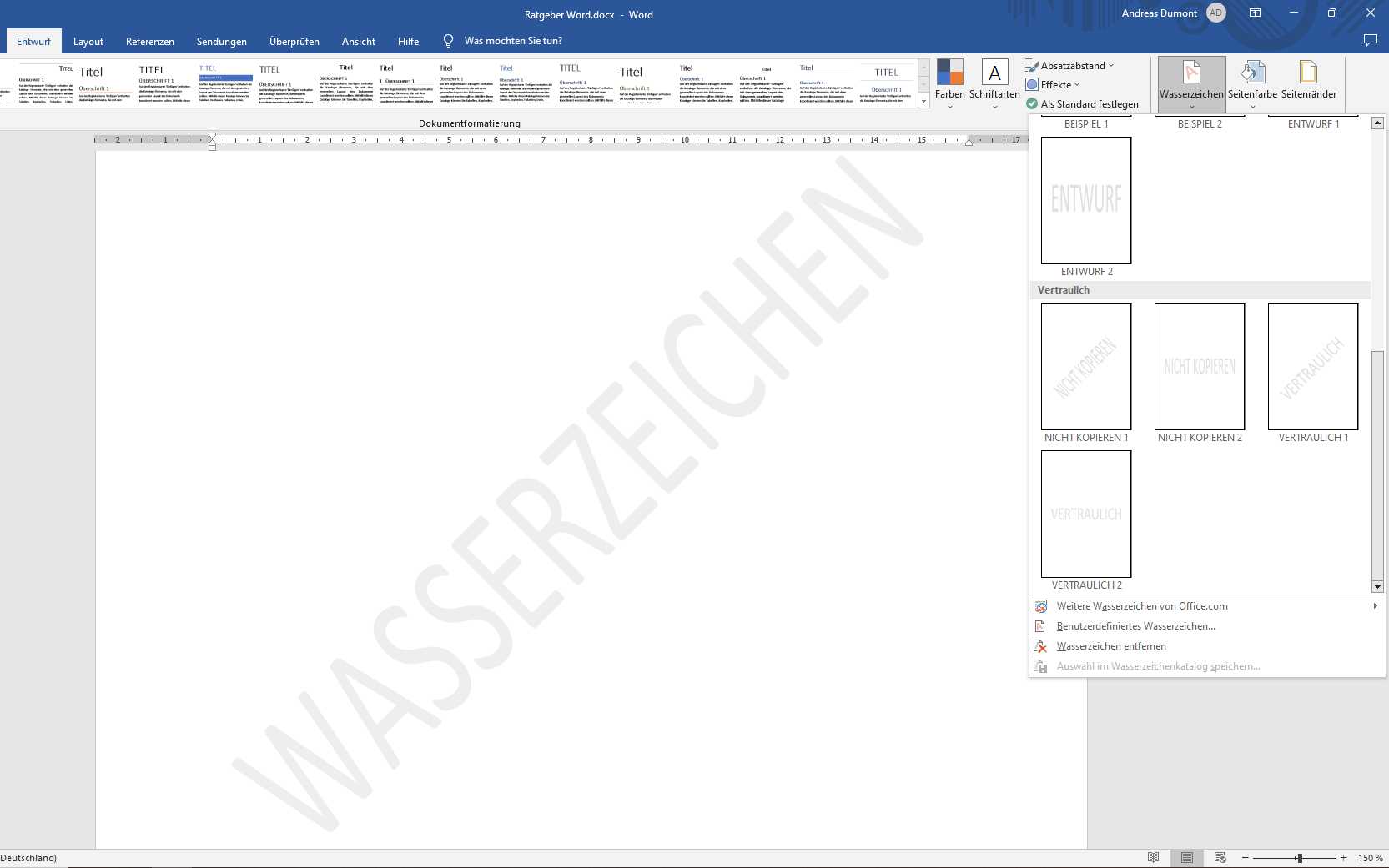Click Was möchten Sie tun search field
This screenshot has width=1389, height=868.
(514, 40)
